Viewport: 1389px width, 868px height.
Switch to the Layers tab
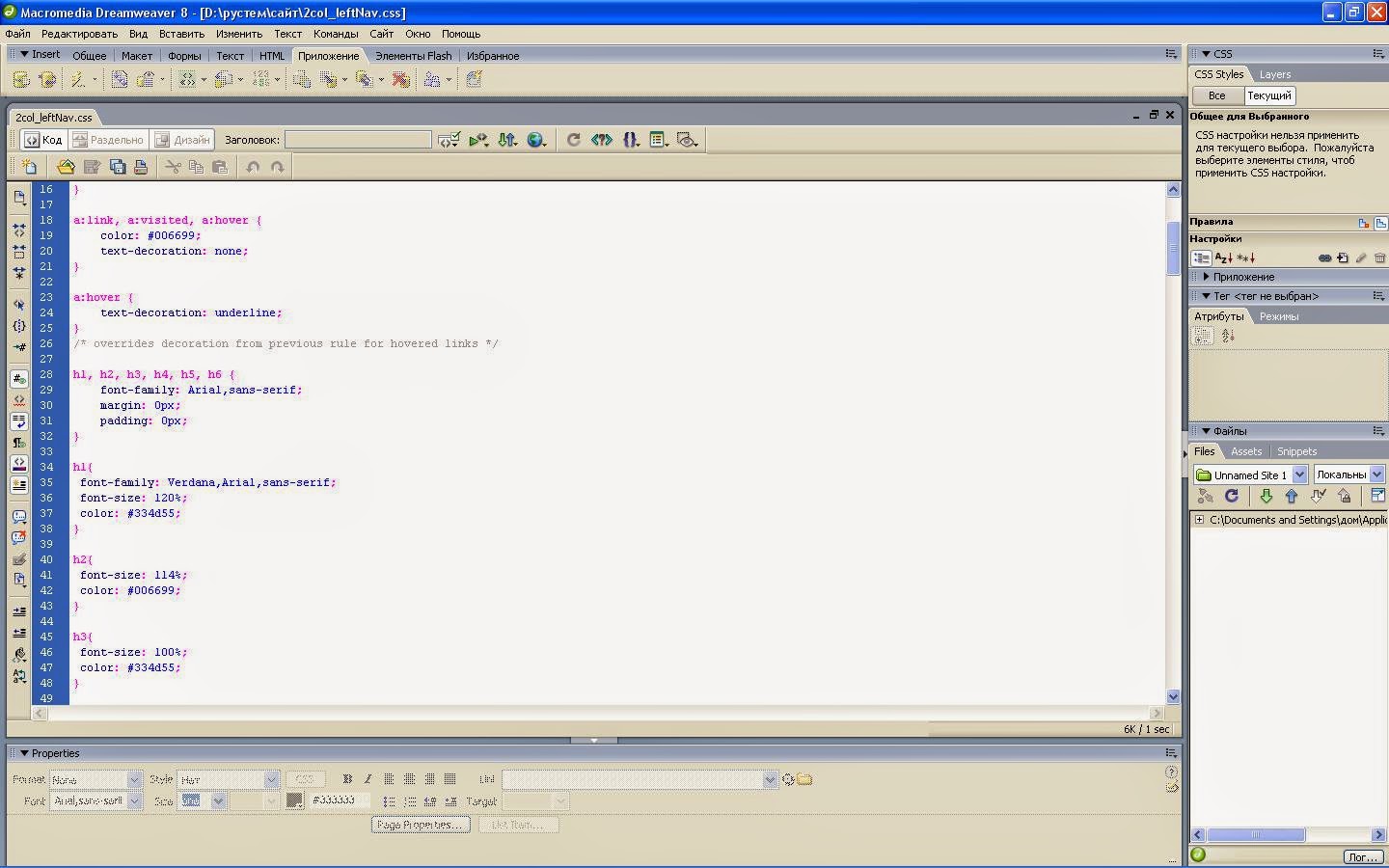(1275, 74)
